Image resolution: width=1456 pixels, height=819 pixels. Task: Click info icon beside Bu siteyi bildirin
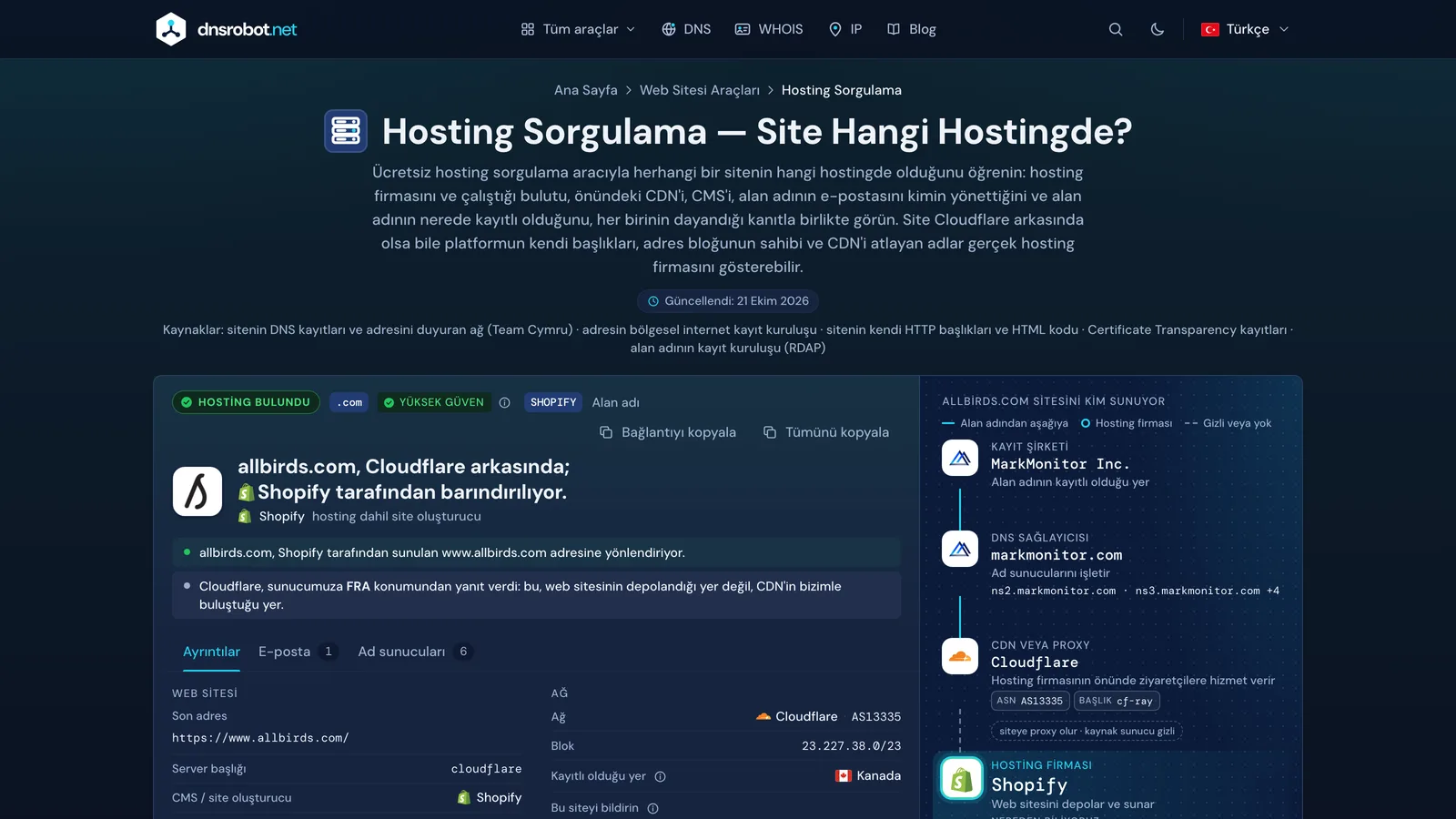[x=652, y=808]
